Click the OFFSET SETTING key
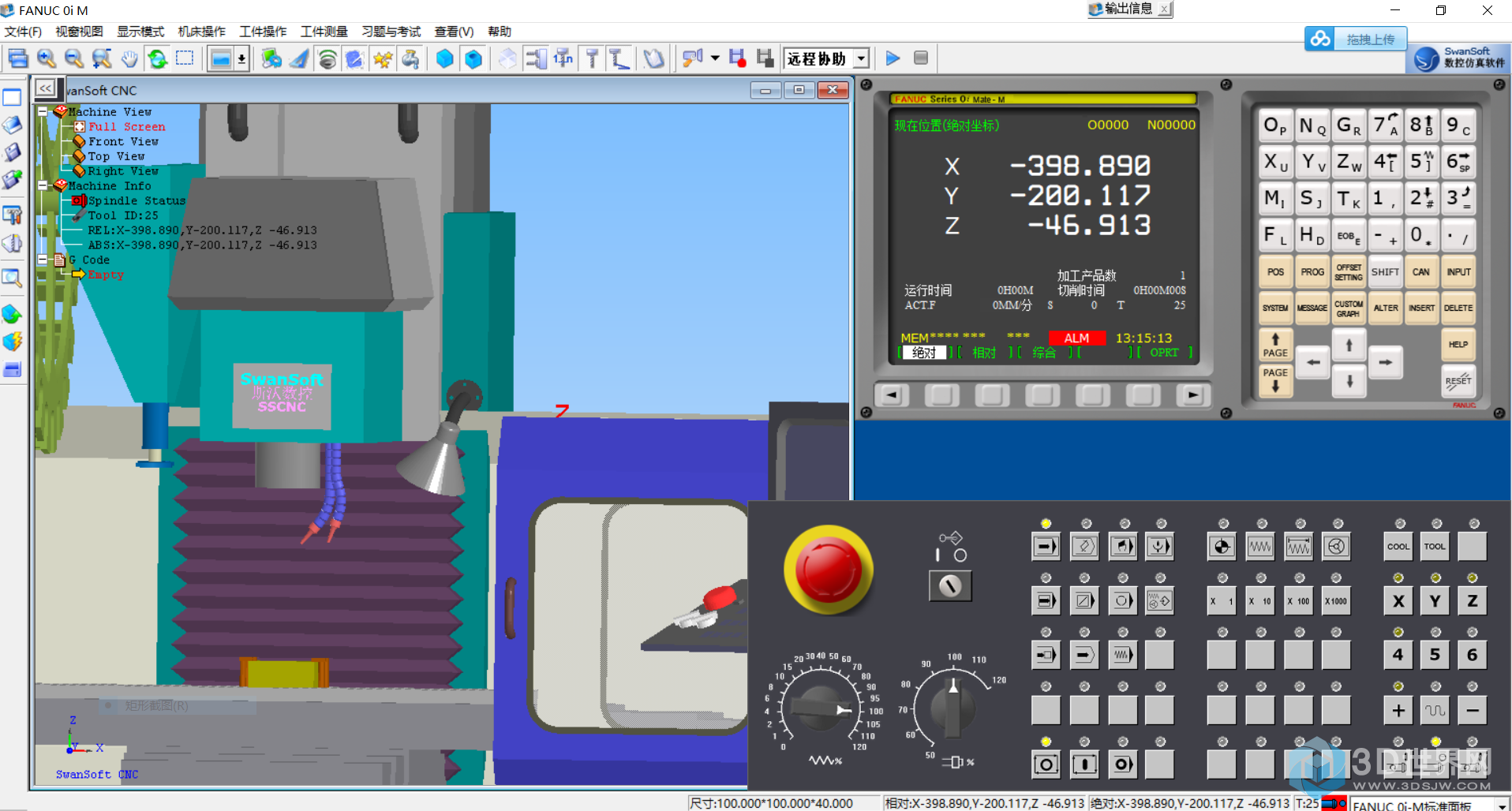1512x811 pixels. pyautogui.click(x=1349, y=272)
